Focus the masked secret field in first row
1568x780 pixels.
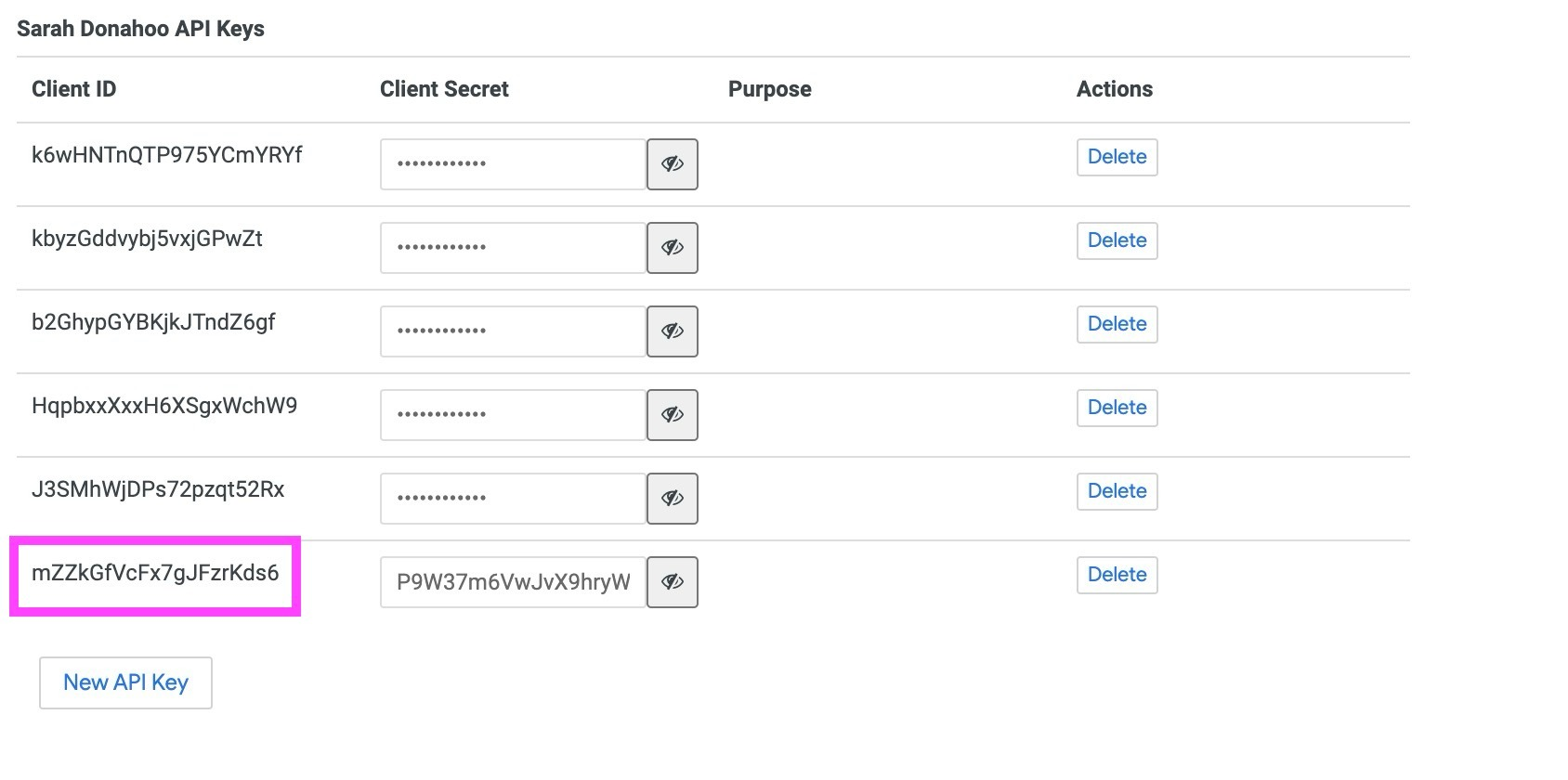[513, 164]
